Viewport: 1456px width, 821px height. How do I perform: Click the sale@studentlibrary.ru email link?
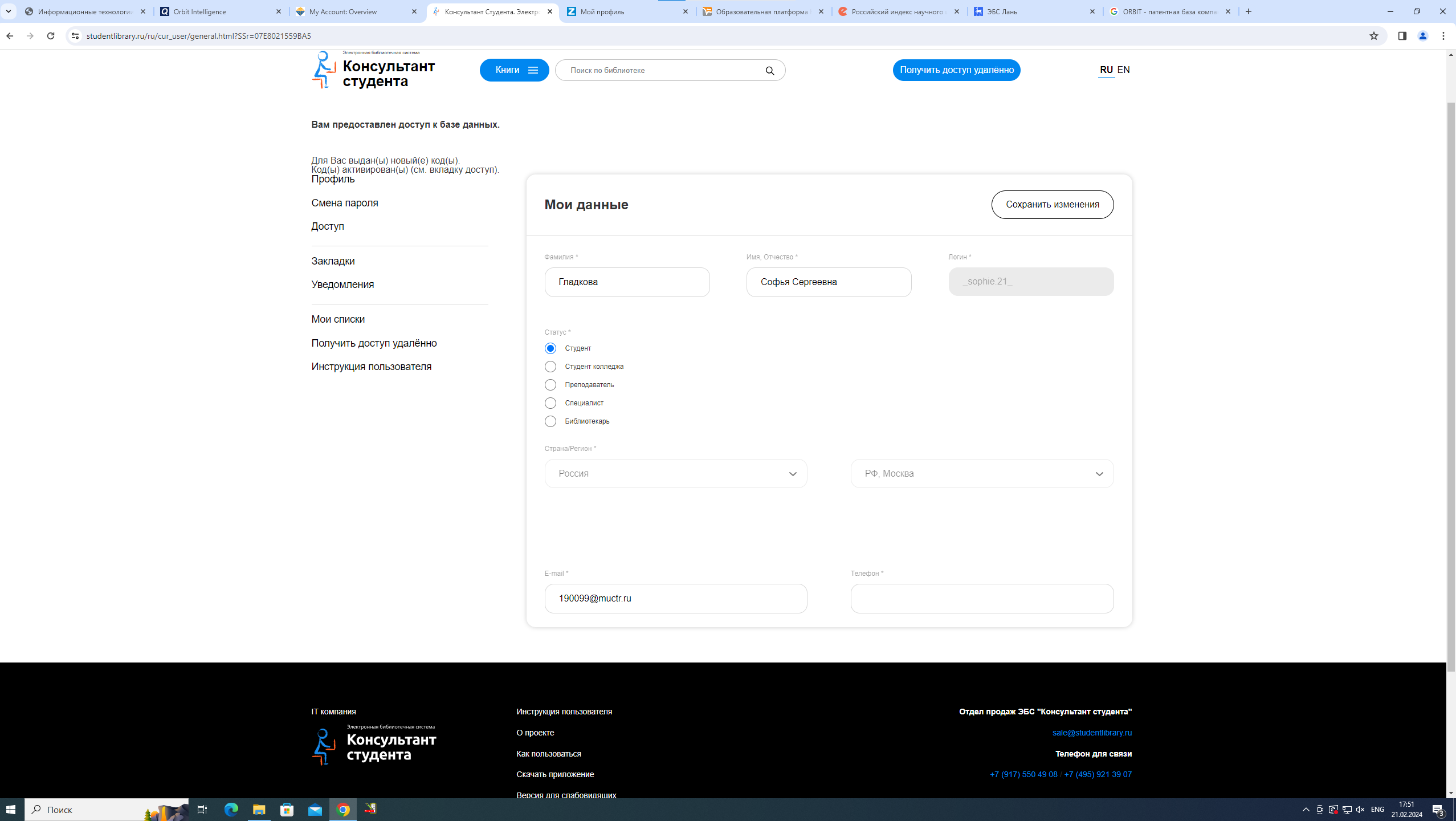coord(1092,733)
